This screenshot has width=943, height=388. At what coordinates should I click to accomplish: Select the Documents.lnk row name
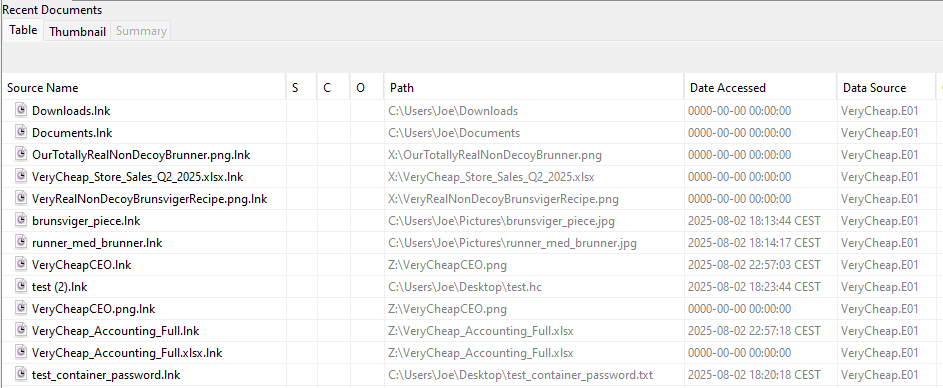[x=72, y=132]
